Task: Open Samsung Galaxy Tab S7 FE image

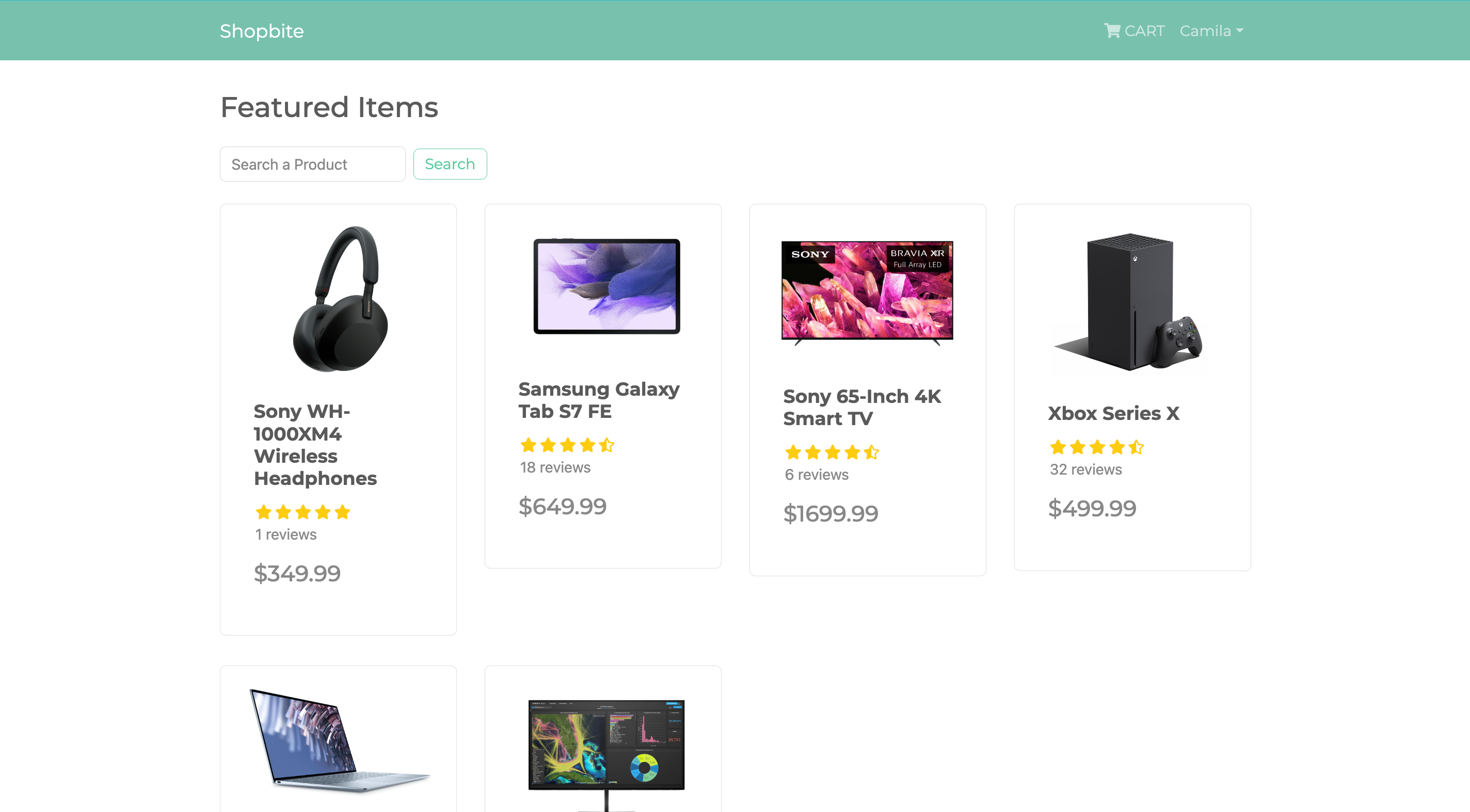Action: (x=606, y=286)
